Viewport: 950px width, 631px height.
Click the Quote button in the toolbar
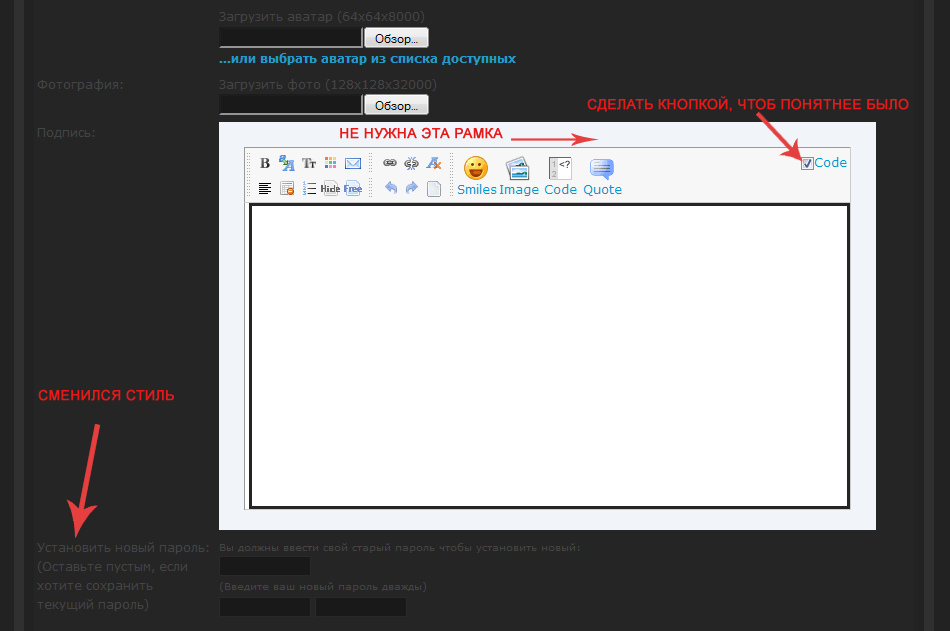(602, 176)
